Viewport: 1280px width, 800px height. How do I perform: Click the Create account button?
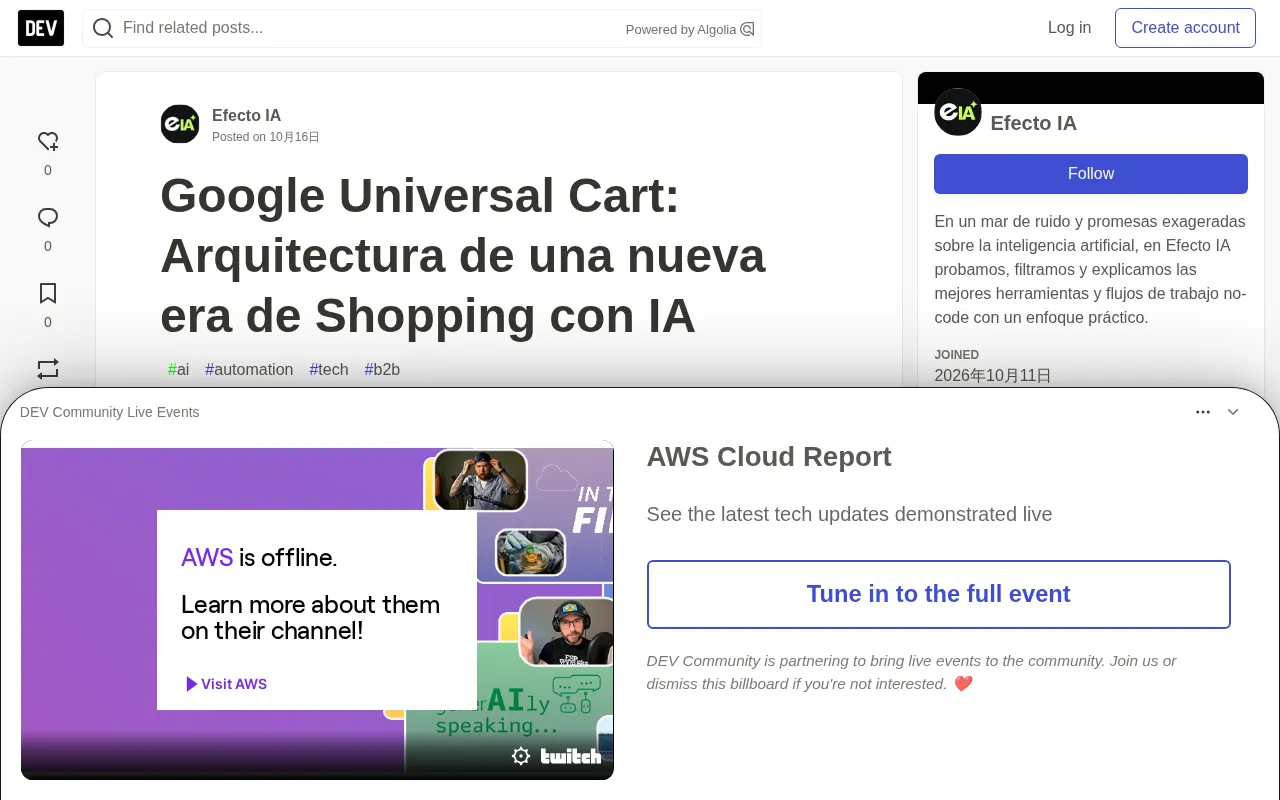1185,28
